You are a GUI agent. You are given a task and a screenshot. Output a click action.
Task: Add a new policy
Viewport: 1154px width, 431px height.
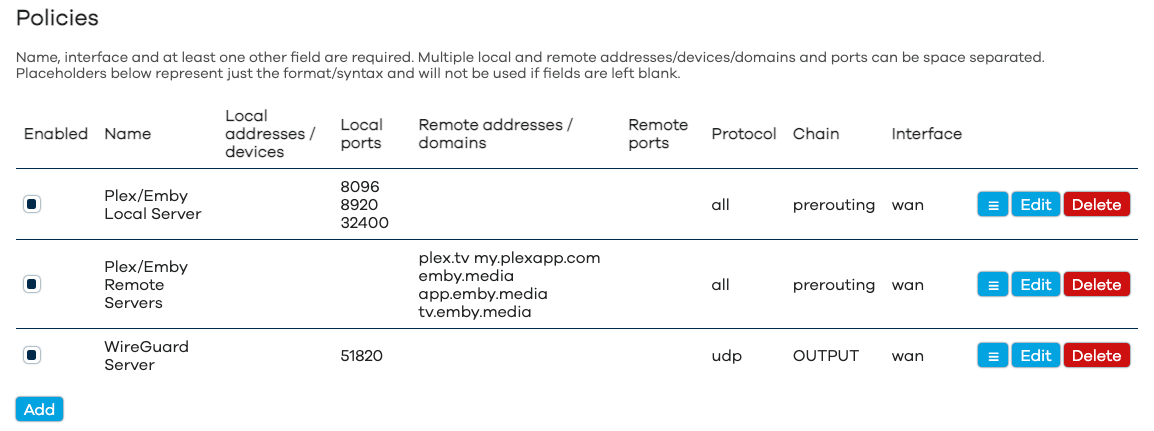tap(40, 409)
